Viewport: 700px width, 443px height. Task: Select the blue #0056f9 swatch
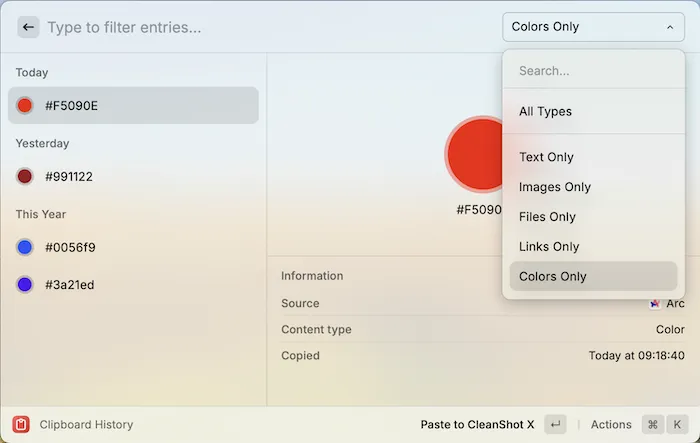tap(25, 247)
